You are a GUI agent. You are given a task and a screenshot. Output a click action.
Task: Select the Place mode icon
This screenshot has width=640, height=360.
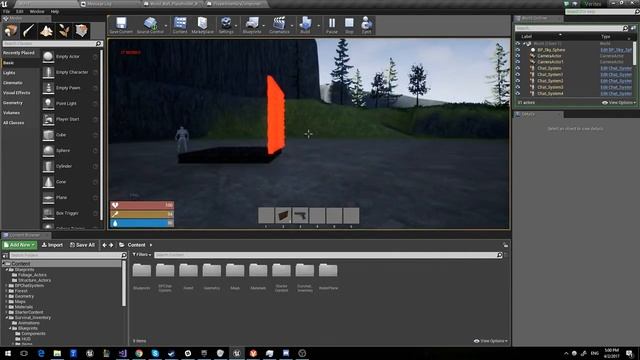pyautogui.click(x=11, y=31)
